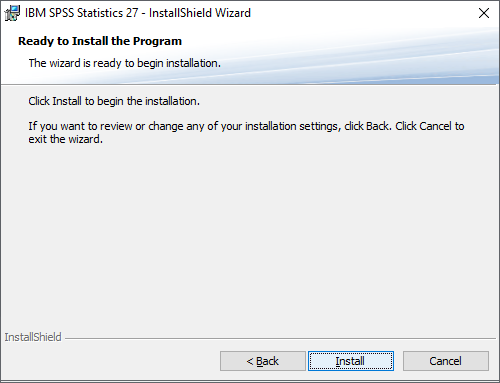The height and width of the screenshot is (383, 500).
Task: Click the wizard is ready subtitle text
Action: [125, 63]
